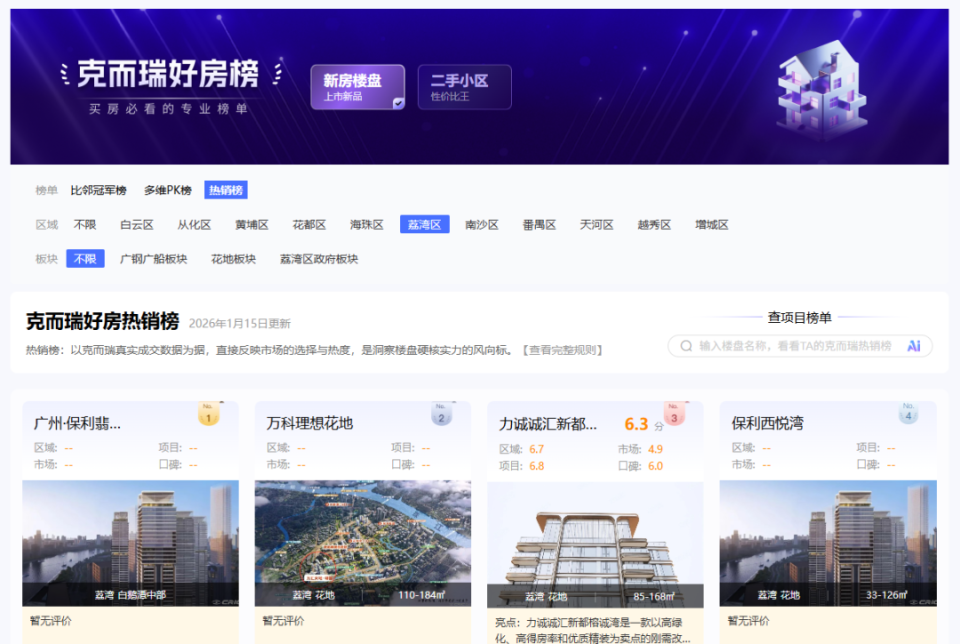Click the 万科理想花地 property thumbnail

pos(362,540)
